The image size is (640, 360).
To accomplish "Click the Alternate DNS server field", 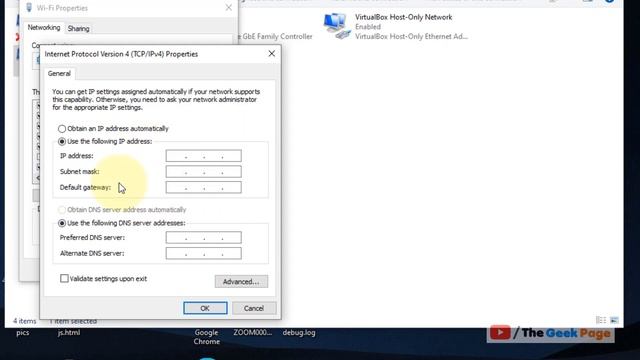I will click(x=203, y=253).
